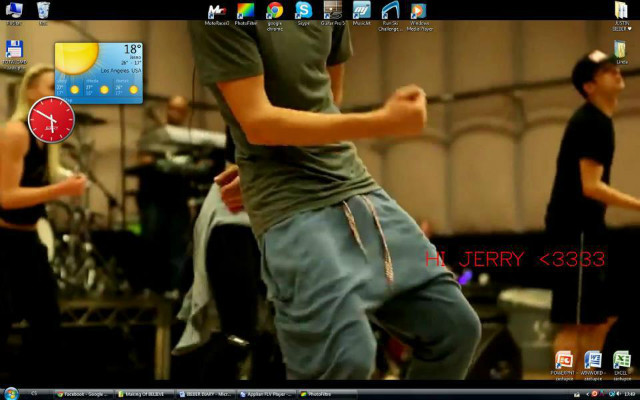Viewport: 640px width, 400px height.
Task: Click the 18° temperature in the weather gadget
Action: (x=132, y=49)
